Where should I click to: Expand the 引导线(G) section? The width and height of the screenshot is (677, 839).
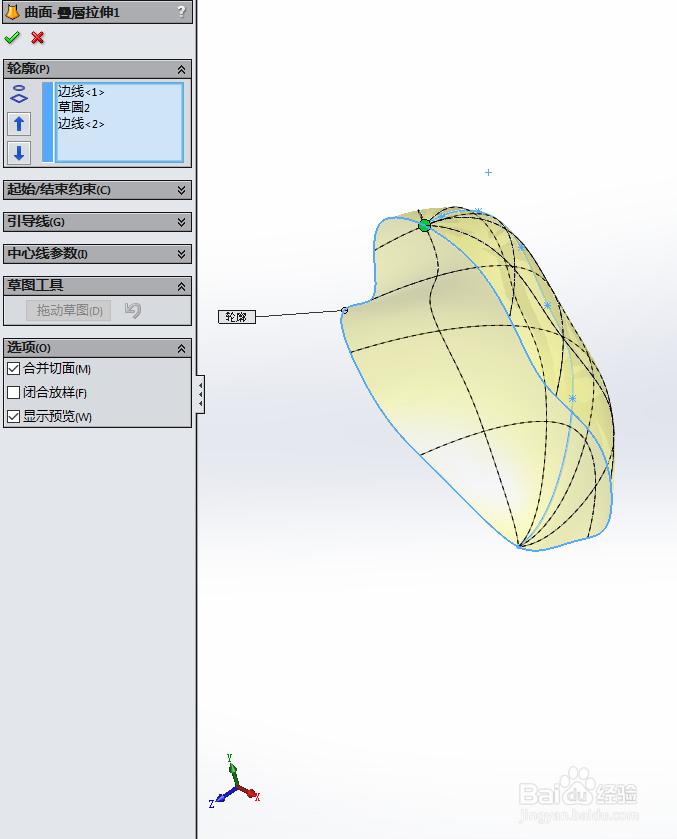[x=181, y=222]
